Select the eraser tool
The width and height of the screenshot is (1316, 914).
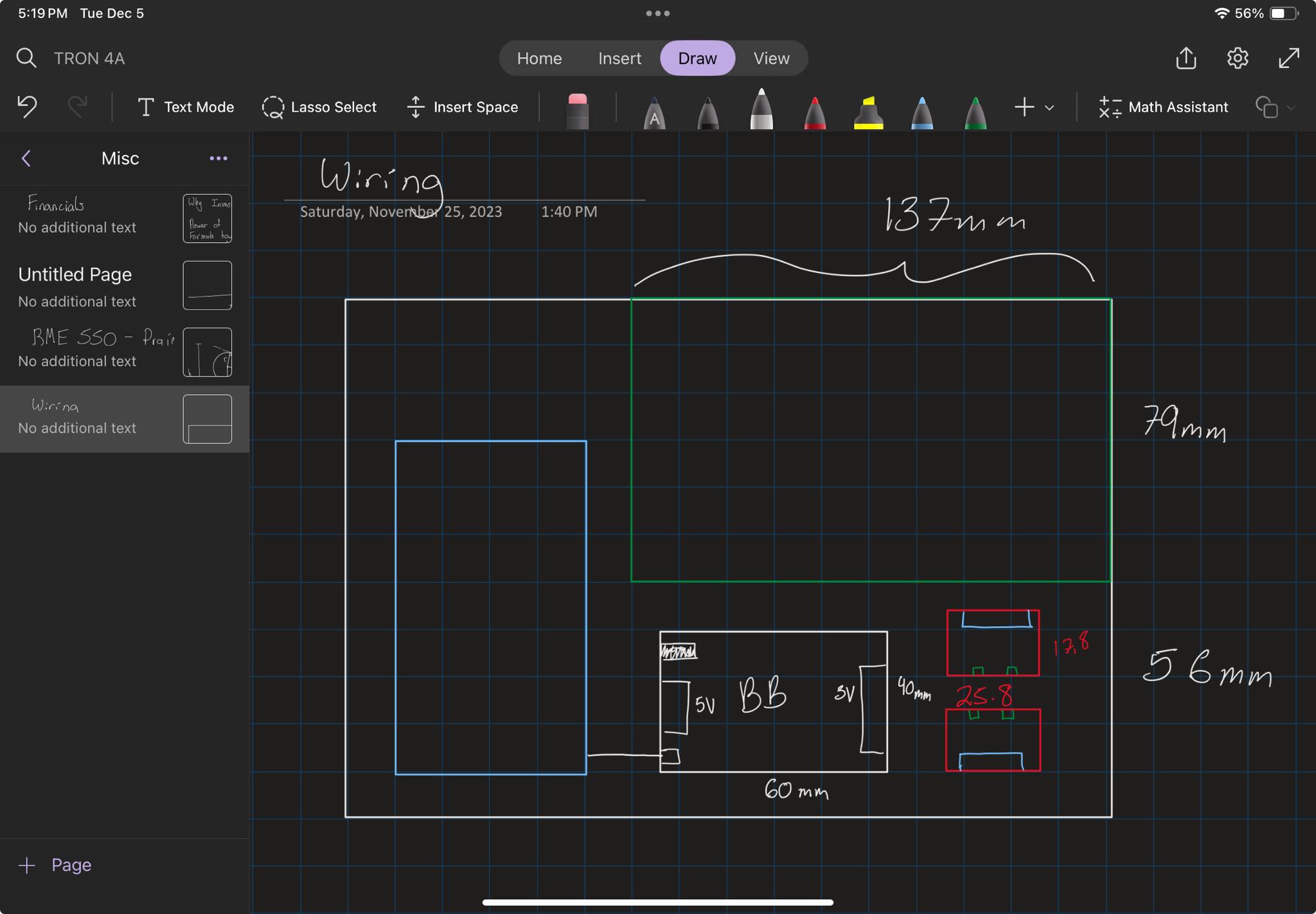click(x=577, y=110)
